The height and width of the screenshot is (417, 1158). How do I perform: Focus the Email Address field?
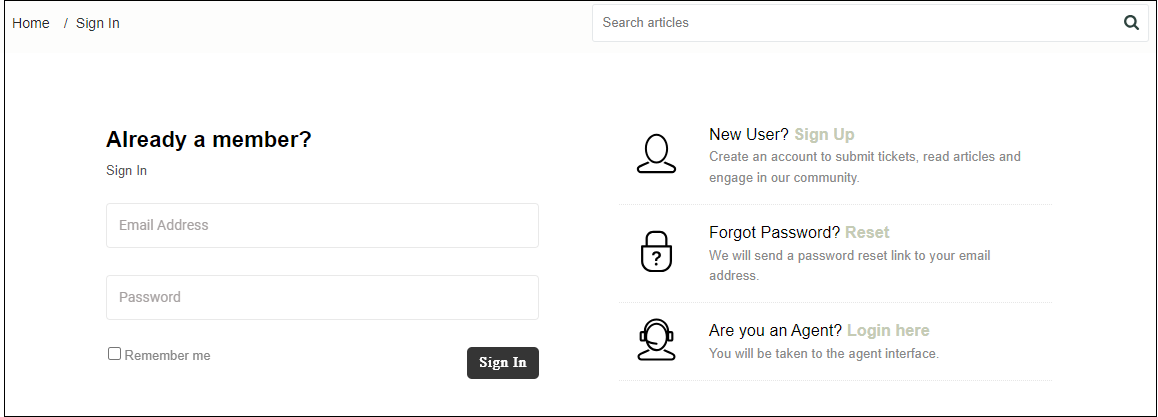322,225
